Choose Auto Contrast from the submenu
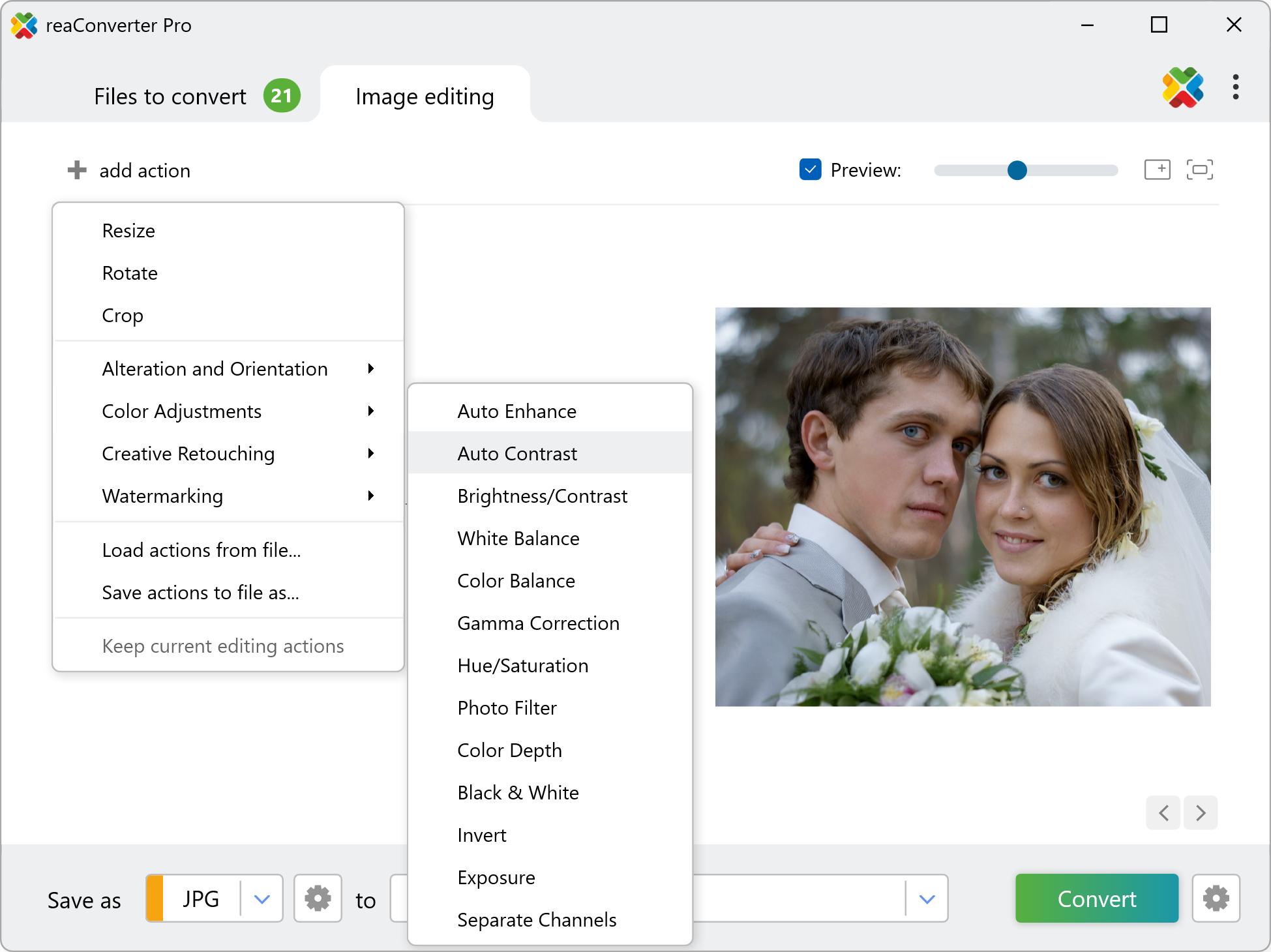The width and height of the screenshot is (1271, 952). tap(517, 454)
